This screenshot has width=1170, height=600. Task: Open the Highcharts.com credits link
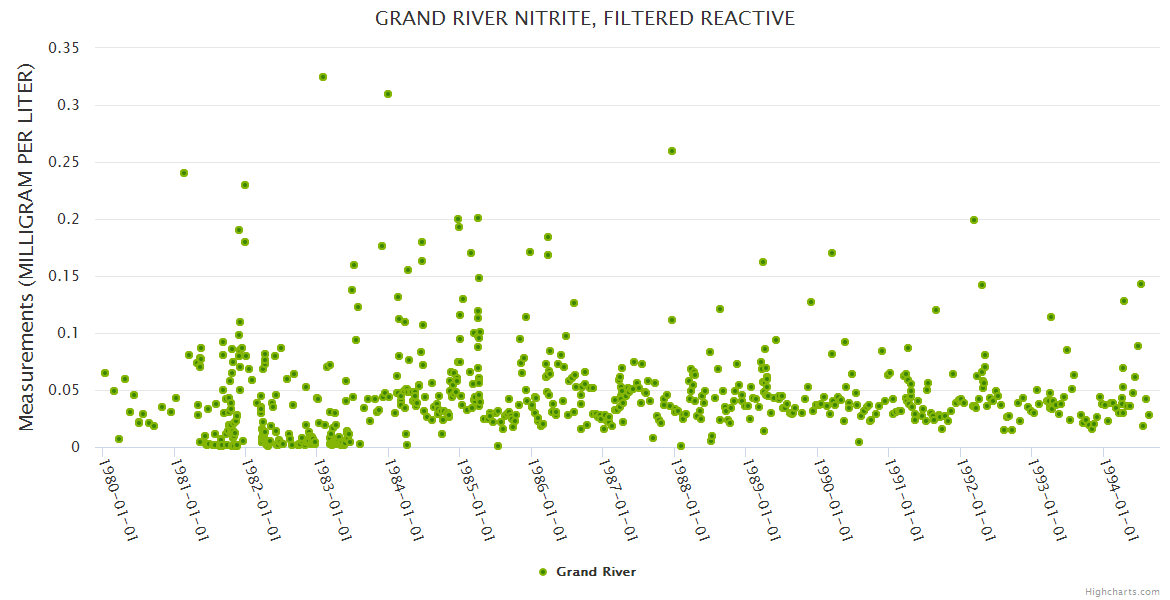click(1122, 591)
